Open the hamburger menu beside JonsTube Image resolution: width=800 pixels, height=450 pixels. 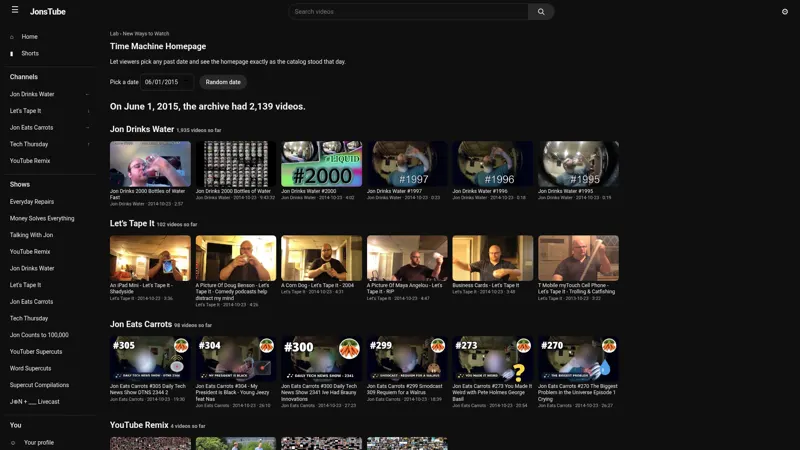tap(15, 10)
